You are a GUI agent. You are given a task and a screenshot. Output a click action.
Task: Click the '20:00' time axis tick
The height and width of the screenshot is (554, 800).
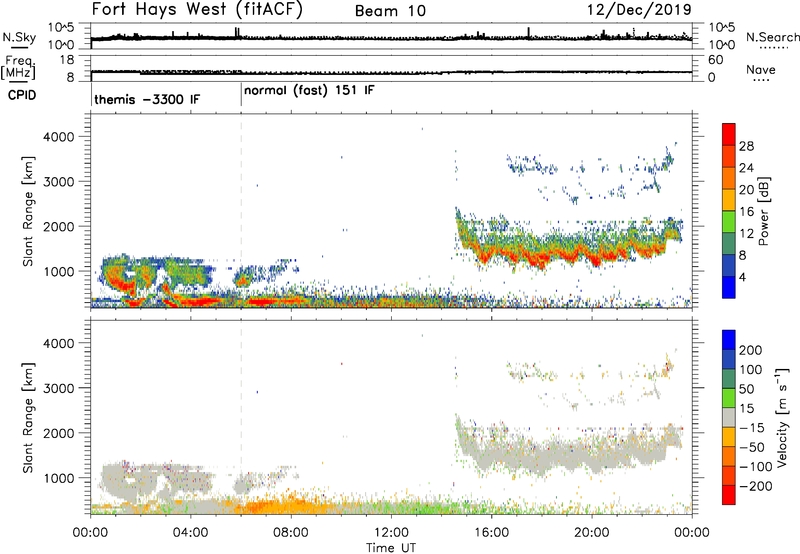(x=592, y=533)
